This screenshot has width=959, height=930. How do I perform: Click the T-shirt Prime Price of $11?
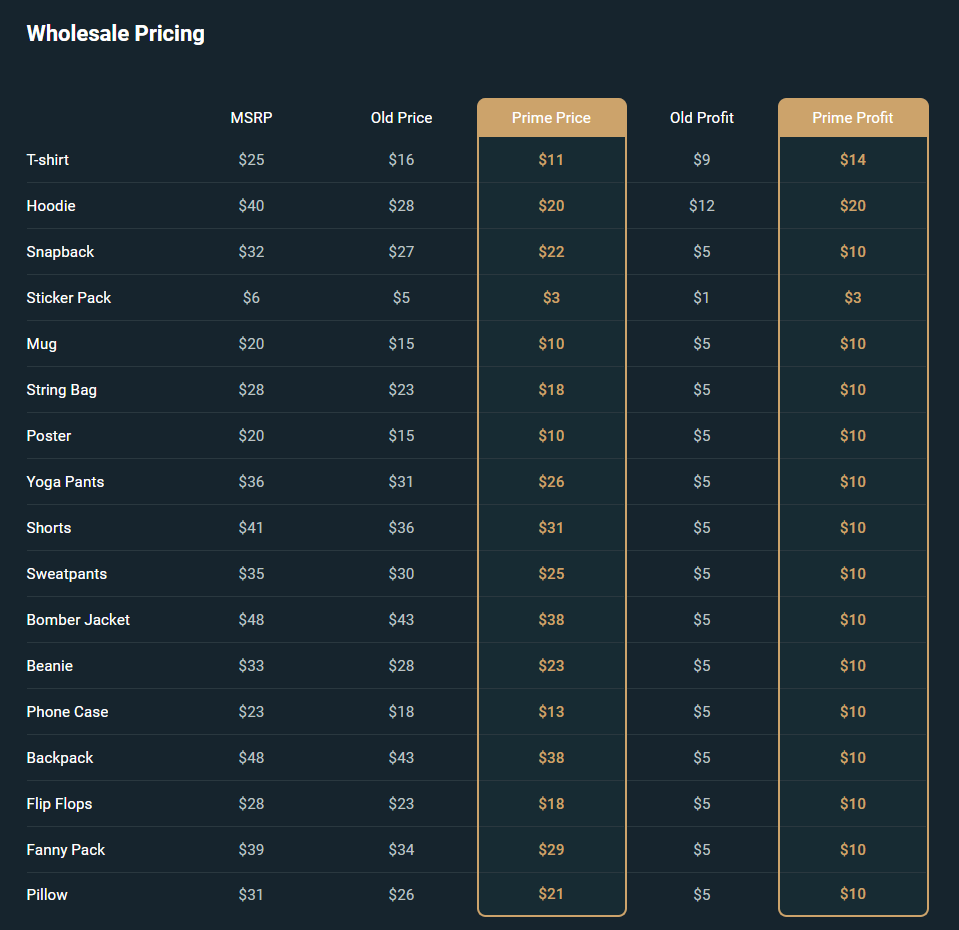[551, 160]
